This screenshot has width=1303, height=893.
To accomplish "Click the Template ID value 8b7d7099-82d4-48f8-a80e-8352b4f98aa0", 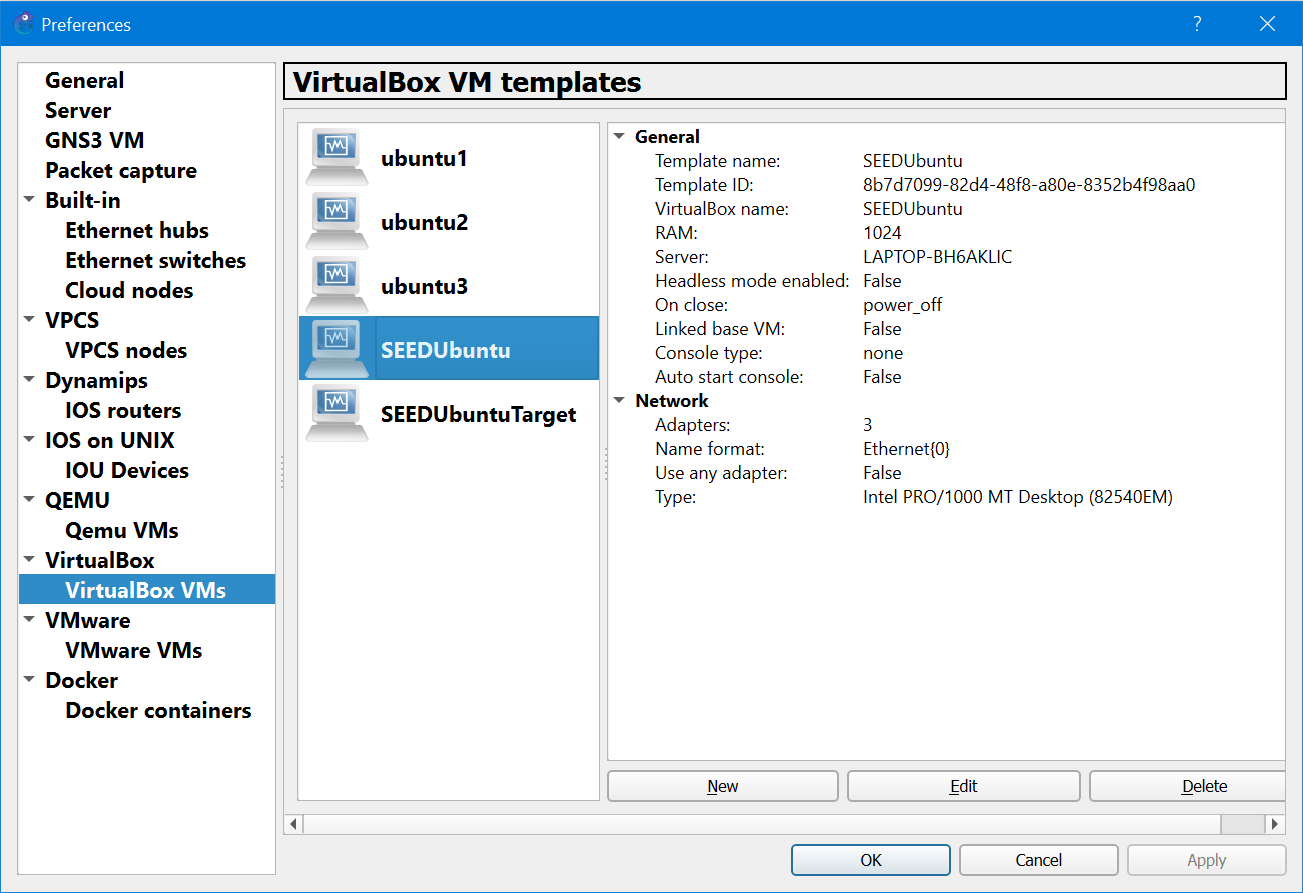I will pyautogui.click(x=1030, y=185).
